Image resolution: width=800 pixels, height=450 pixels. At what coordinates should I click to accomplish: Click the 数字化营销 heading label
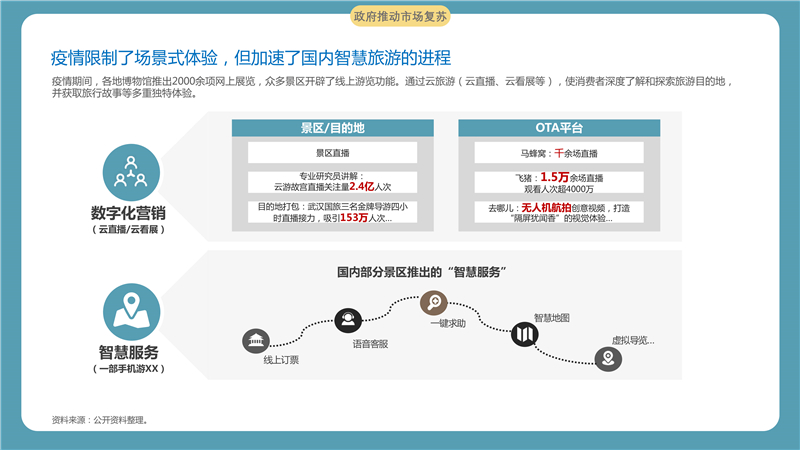point(128,213)
